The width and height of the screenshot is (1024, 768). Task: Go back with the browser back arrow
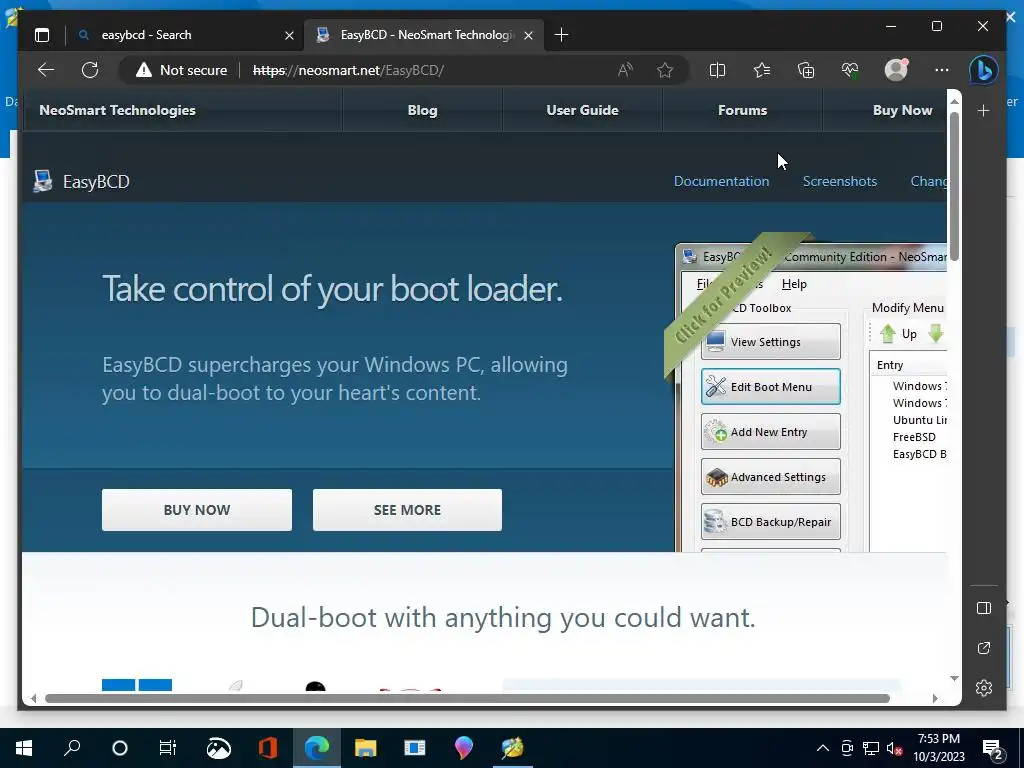coord(46,70)
